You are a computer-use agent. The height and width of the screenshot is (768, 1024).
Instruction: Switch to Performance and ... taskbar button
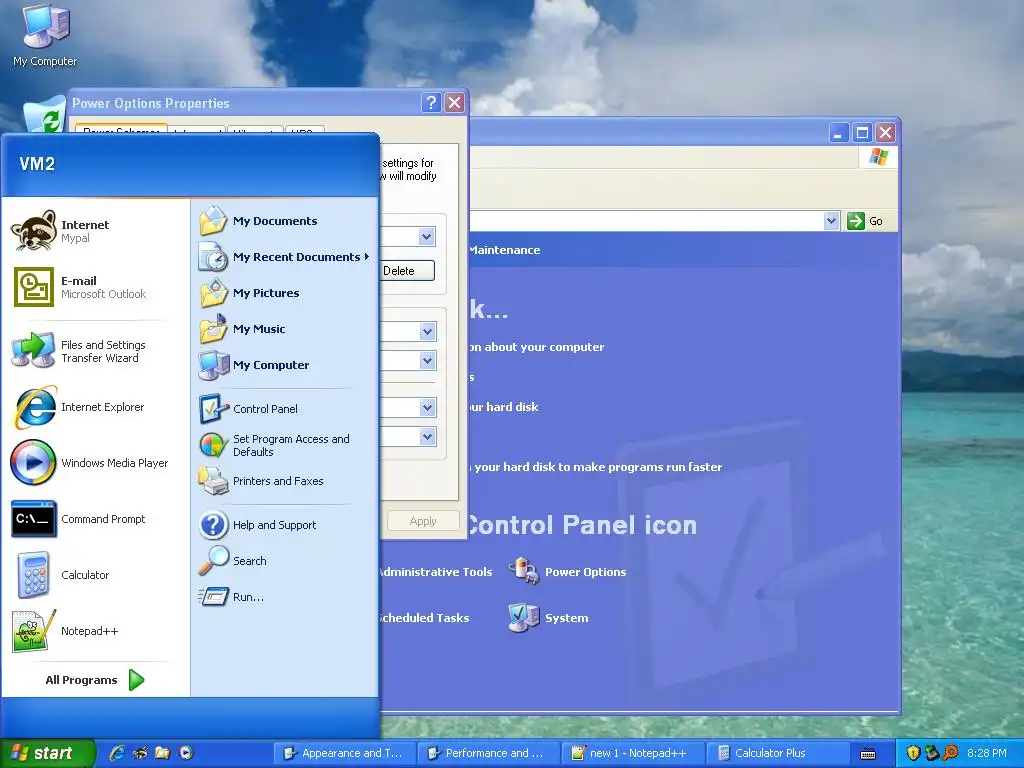coord(487,753)
